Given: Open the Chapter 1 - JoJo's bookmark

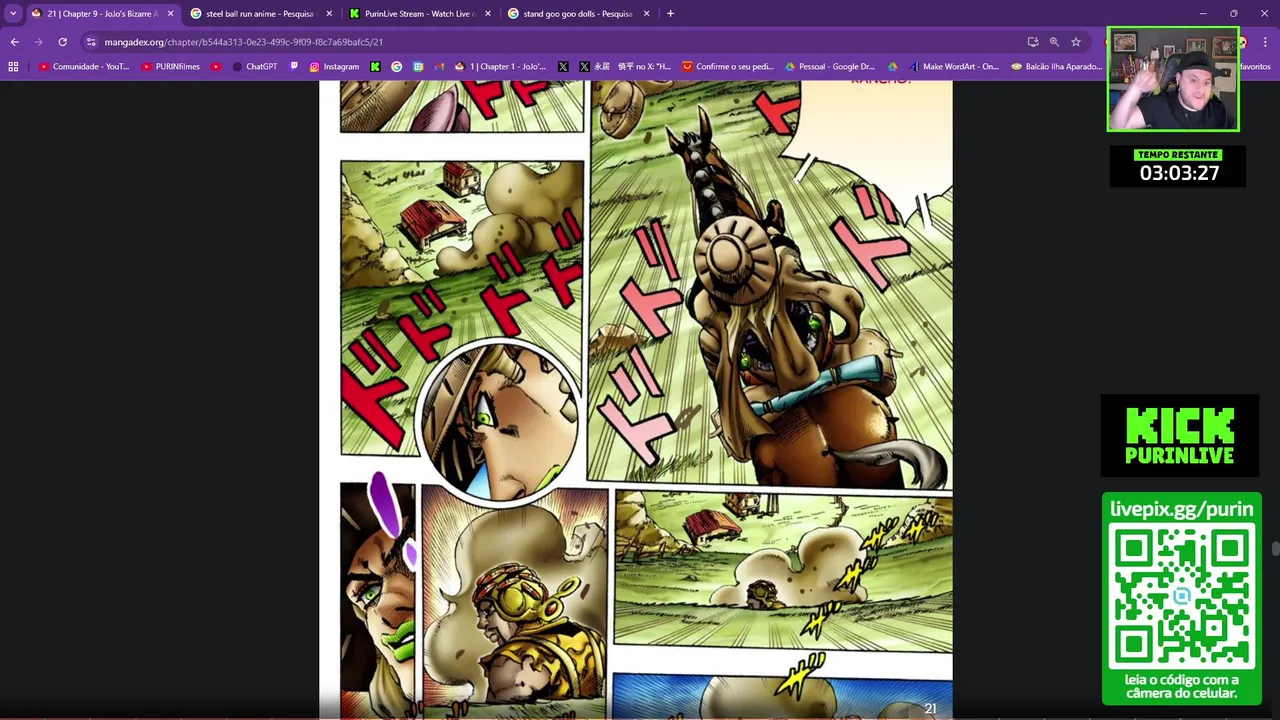Looking at the screenshot, I should pos(500,67).
